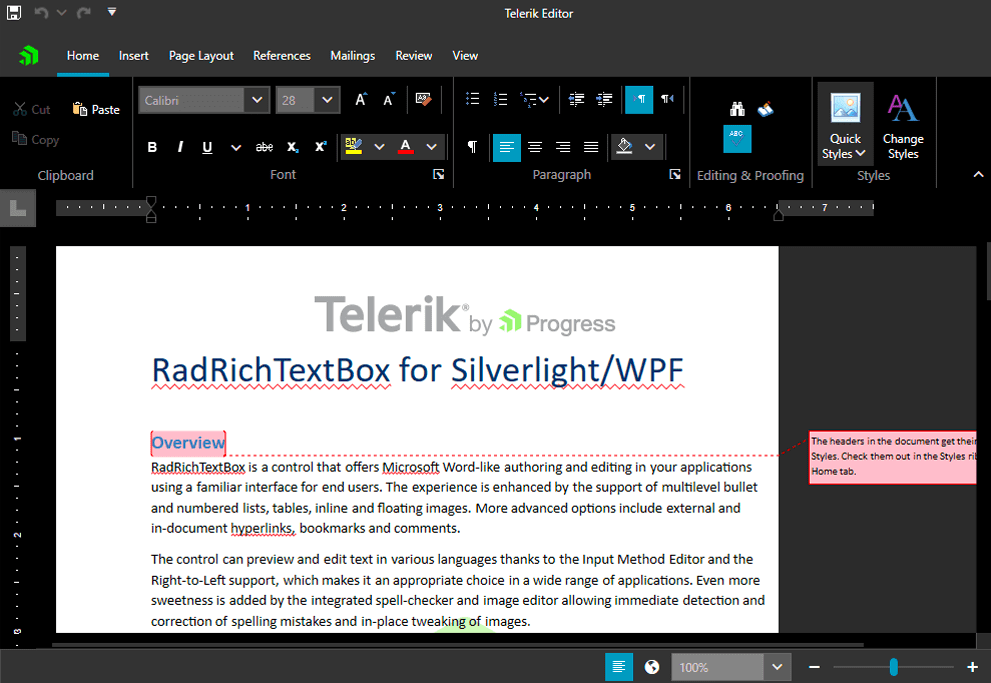Switch to Web Layout globe icon
This screenshot has width=991, height=683.
click(652, 667)
